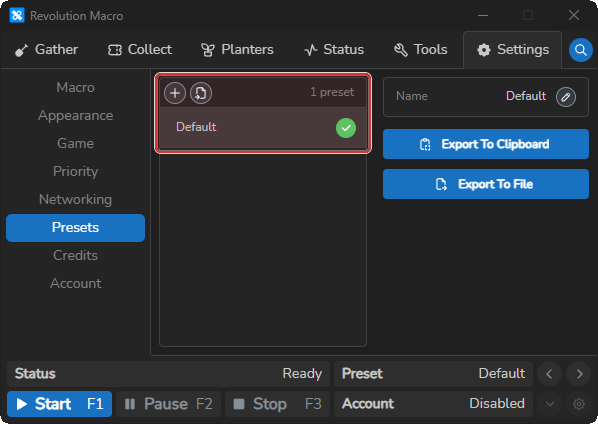Stop the macro with Stop F3
Image resolution: width=598 pixels, height=424 pixels.
tap(278, 404)
